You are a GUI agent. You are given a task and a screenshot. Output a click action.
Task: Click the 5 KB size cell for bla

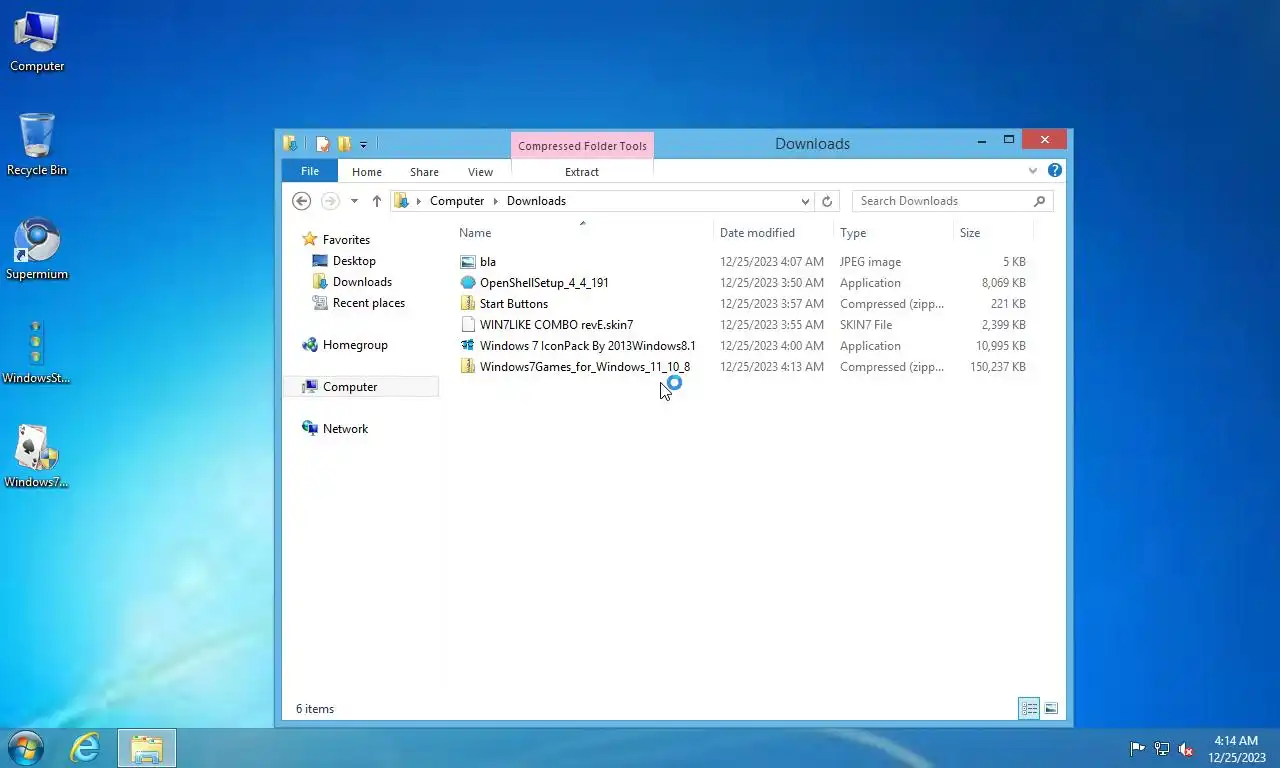pos(1014,262)
